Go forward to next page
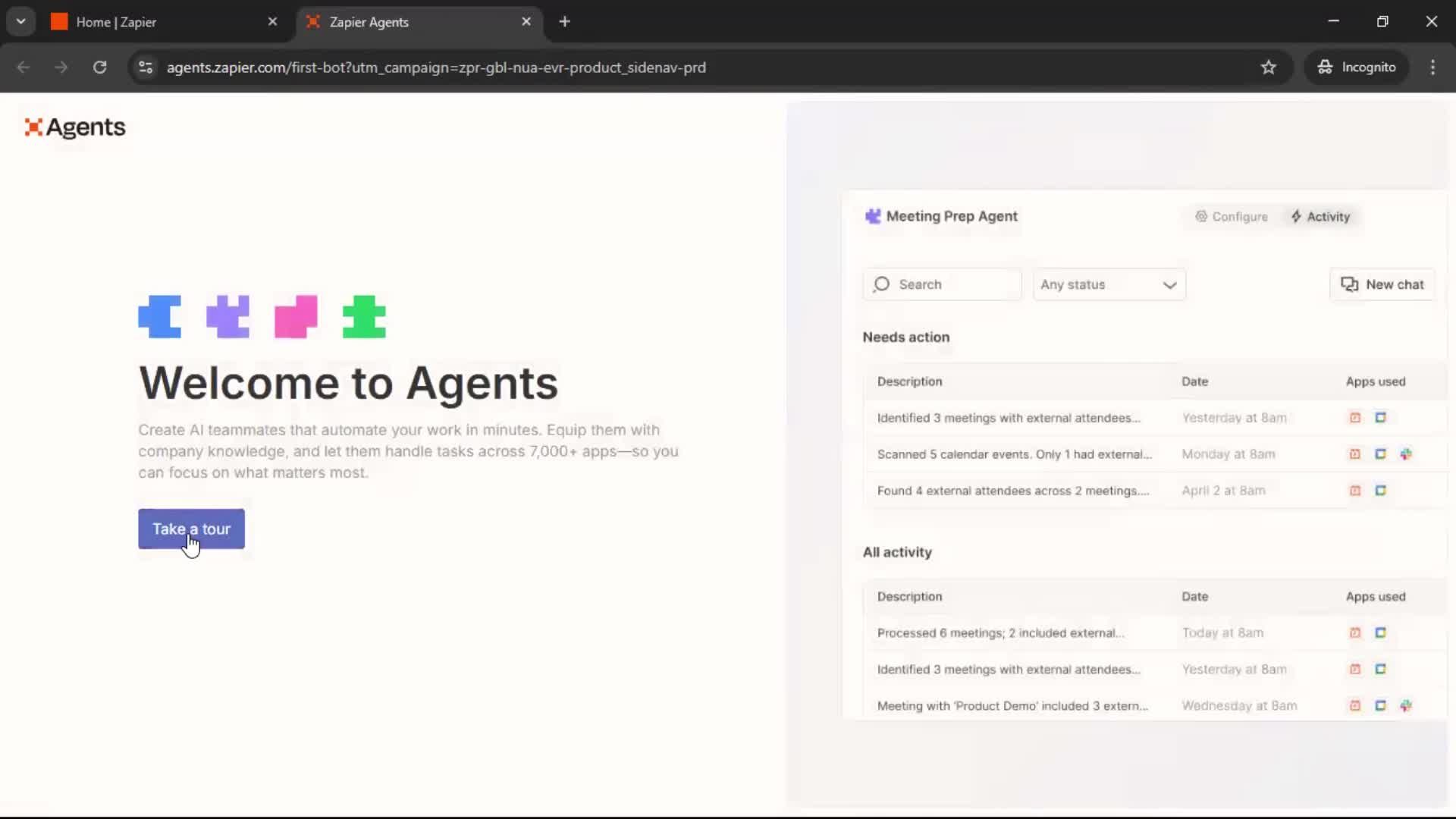Image resolution: width=1456 pixels, height=819 pixels. (61, 67)
